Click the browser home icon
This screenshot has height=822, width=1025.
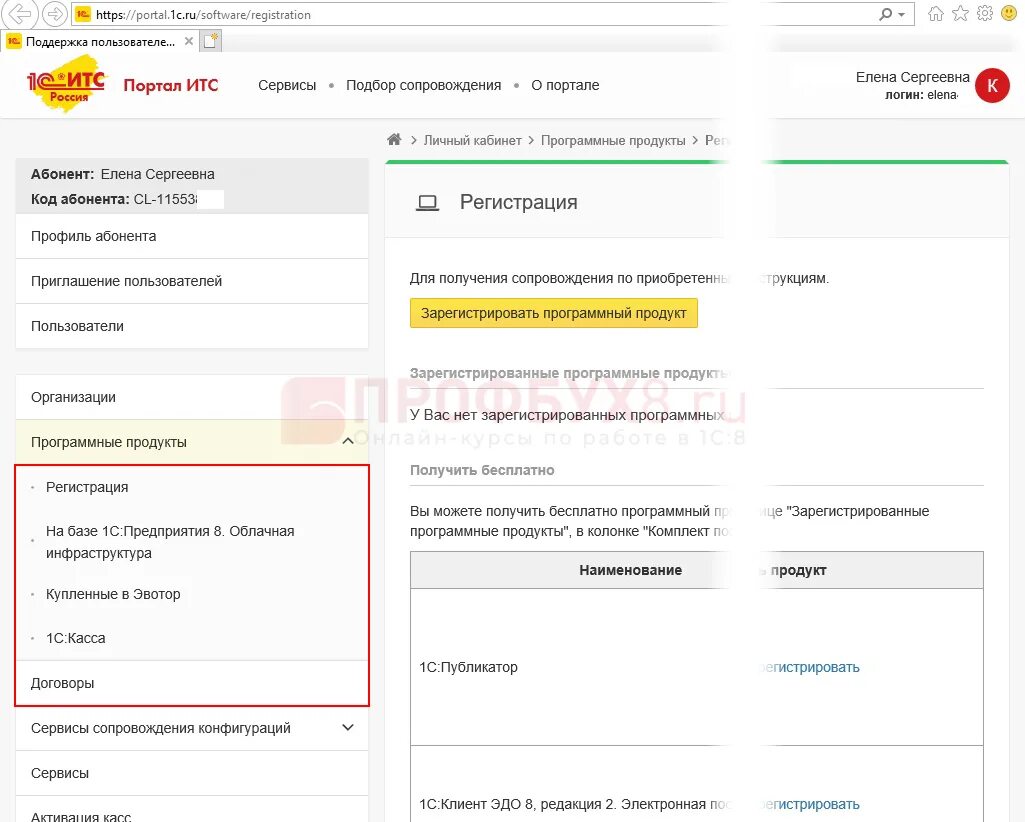936,14
